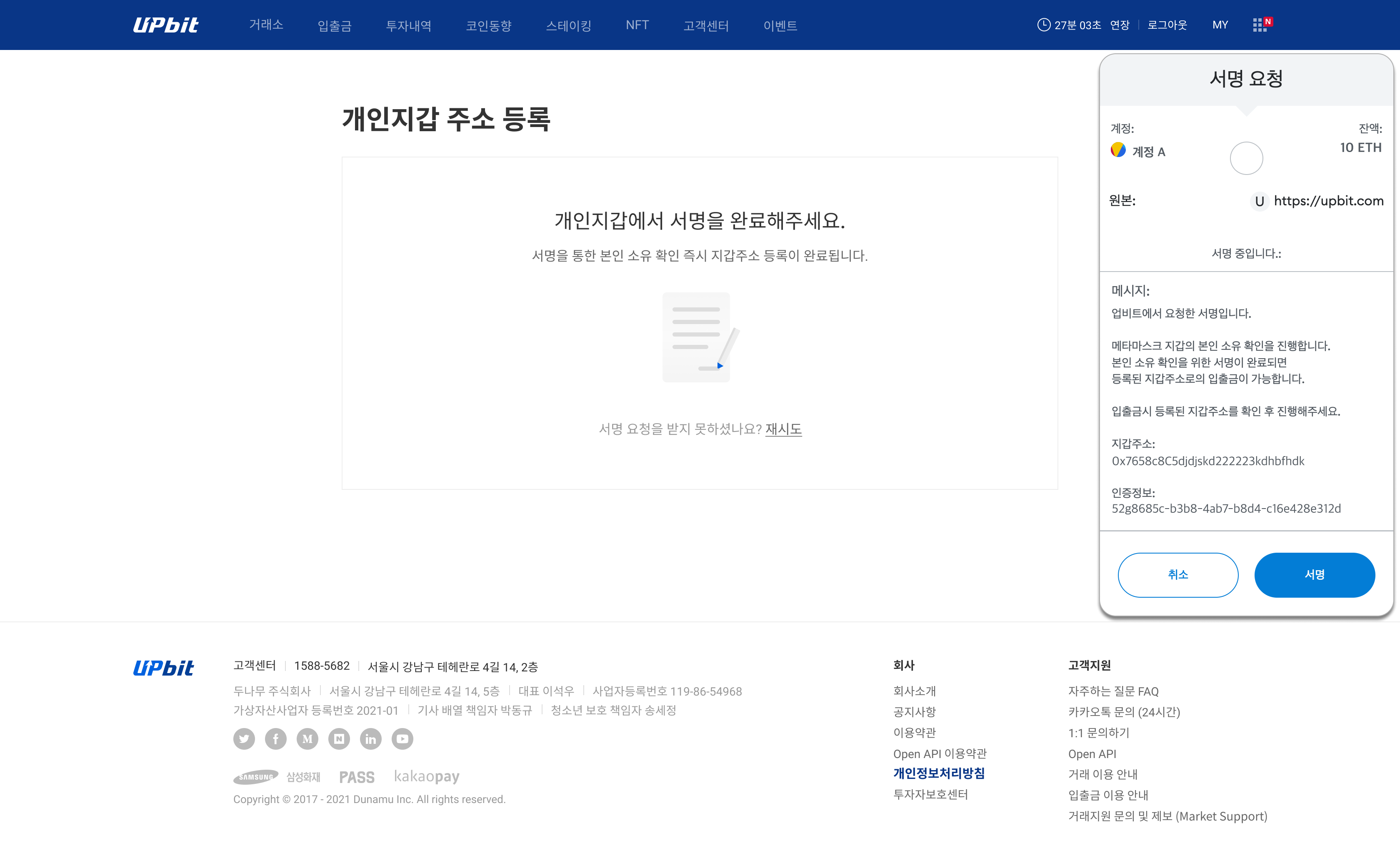The width and height of the screenshot is (1400, 858).
Task: Click the 인증정보 code 52g8685c-b3b8-4ab7-b8d4-c16e428e312d
Action: tap(1226, 509)
